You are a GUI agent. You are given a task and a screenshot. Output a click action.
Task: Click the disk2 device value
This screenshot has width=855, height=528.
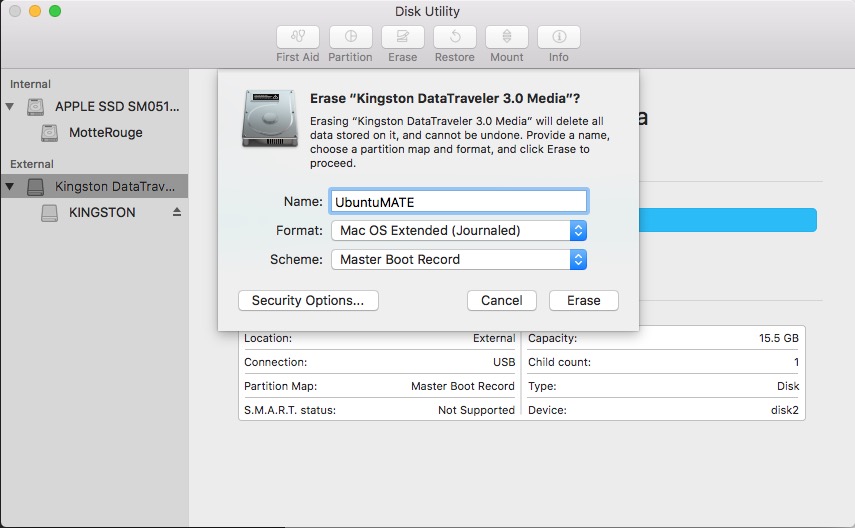point(785,410)
